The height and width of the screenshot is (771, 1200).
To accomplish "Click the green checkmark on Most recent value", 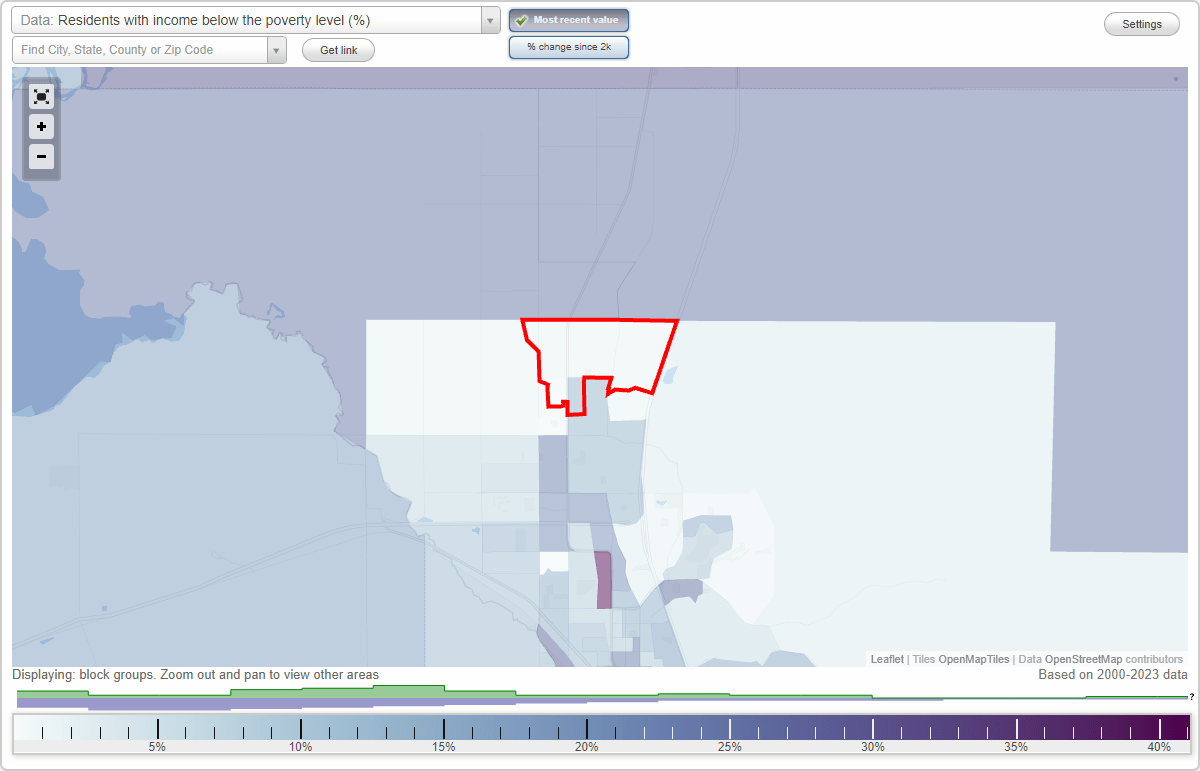I will click(x=520, y=19).
